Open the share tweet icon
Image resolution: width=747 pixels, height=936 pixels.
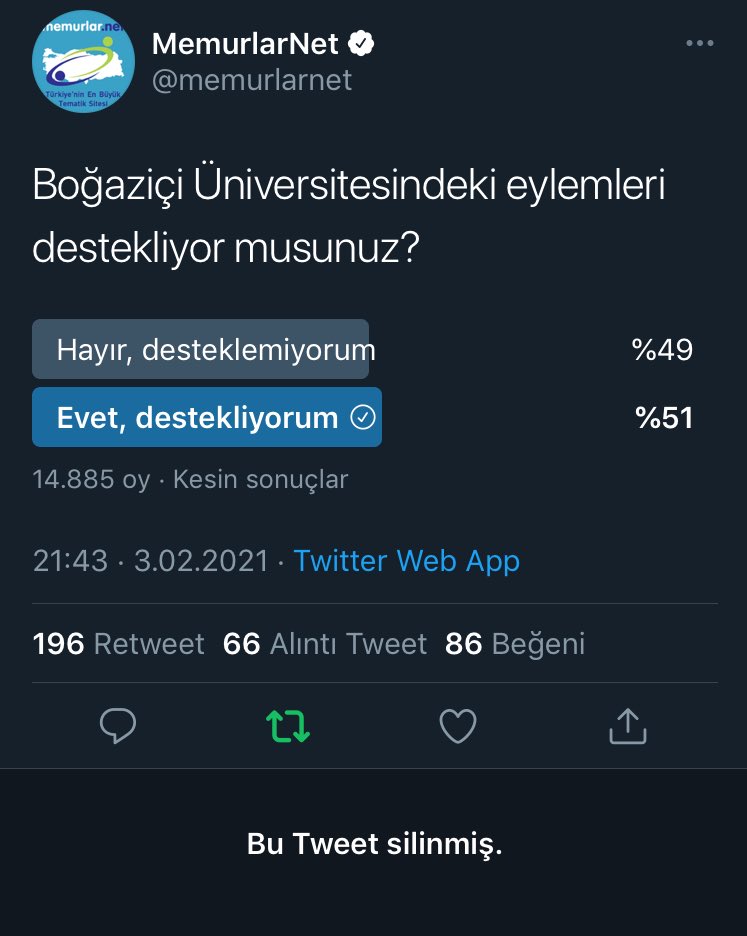click(x=628, y=726)
